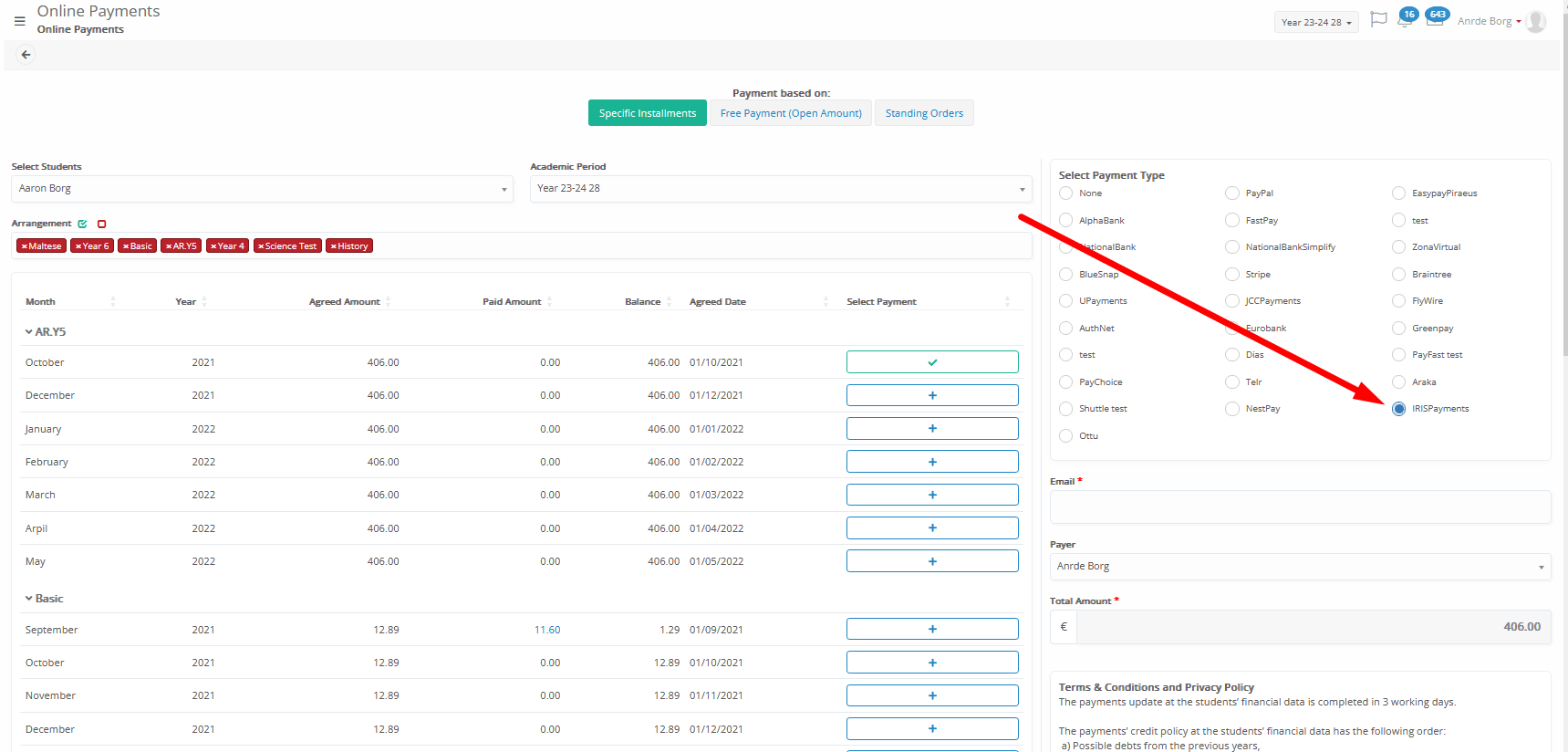The width and height of the screenshot is (1568, 752).
Task: Open notifications bell with 16 badge
Action: tap(1404, 20)
